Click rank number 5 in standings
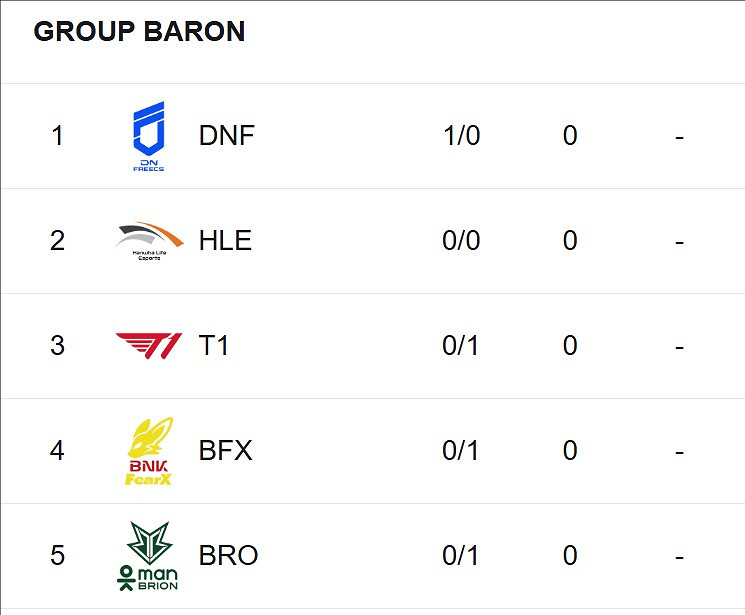 pos(57,556)
